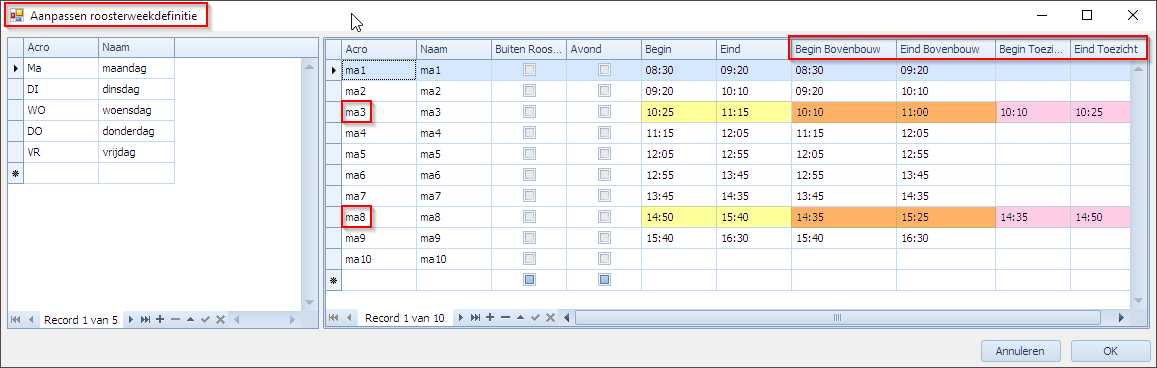Toggle Avond checkbox for ma1
The height and width of the screenshot is (368, 1157).
click(x=604, y=70)
